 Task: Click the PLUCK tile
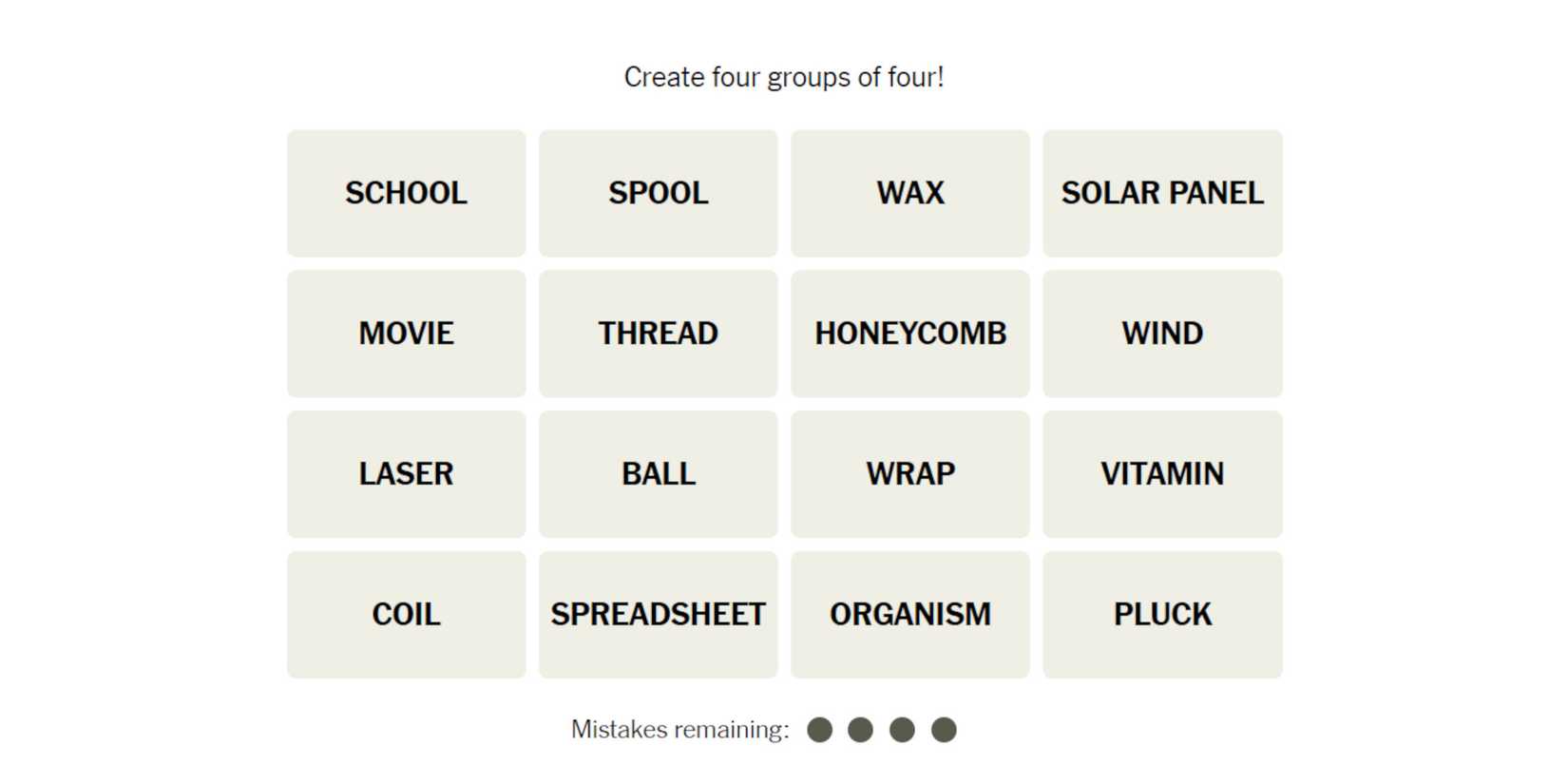(x=1161, y=615)
